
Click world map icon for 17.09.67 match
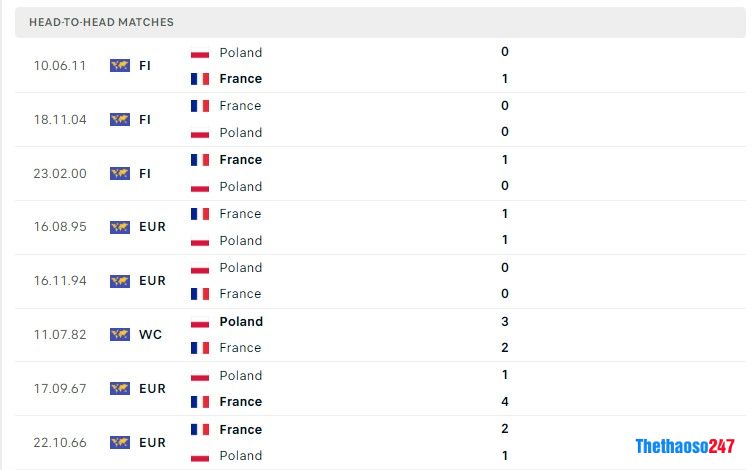tap(119, 388)
